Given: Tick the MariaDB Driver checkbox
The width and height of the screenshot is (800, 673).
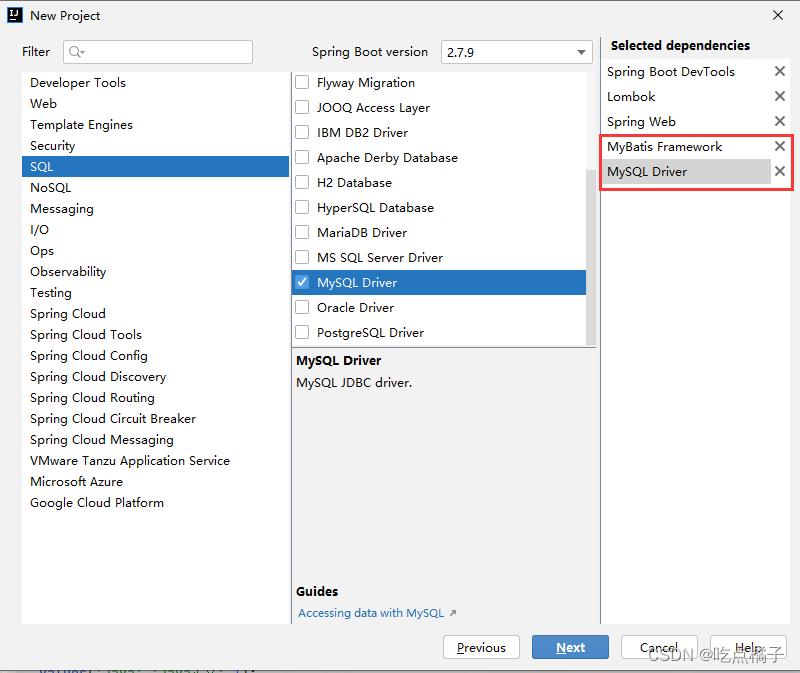Looking at the screenshot, I should pyautogui.click(x=302, y=232).
